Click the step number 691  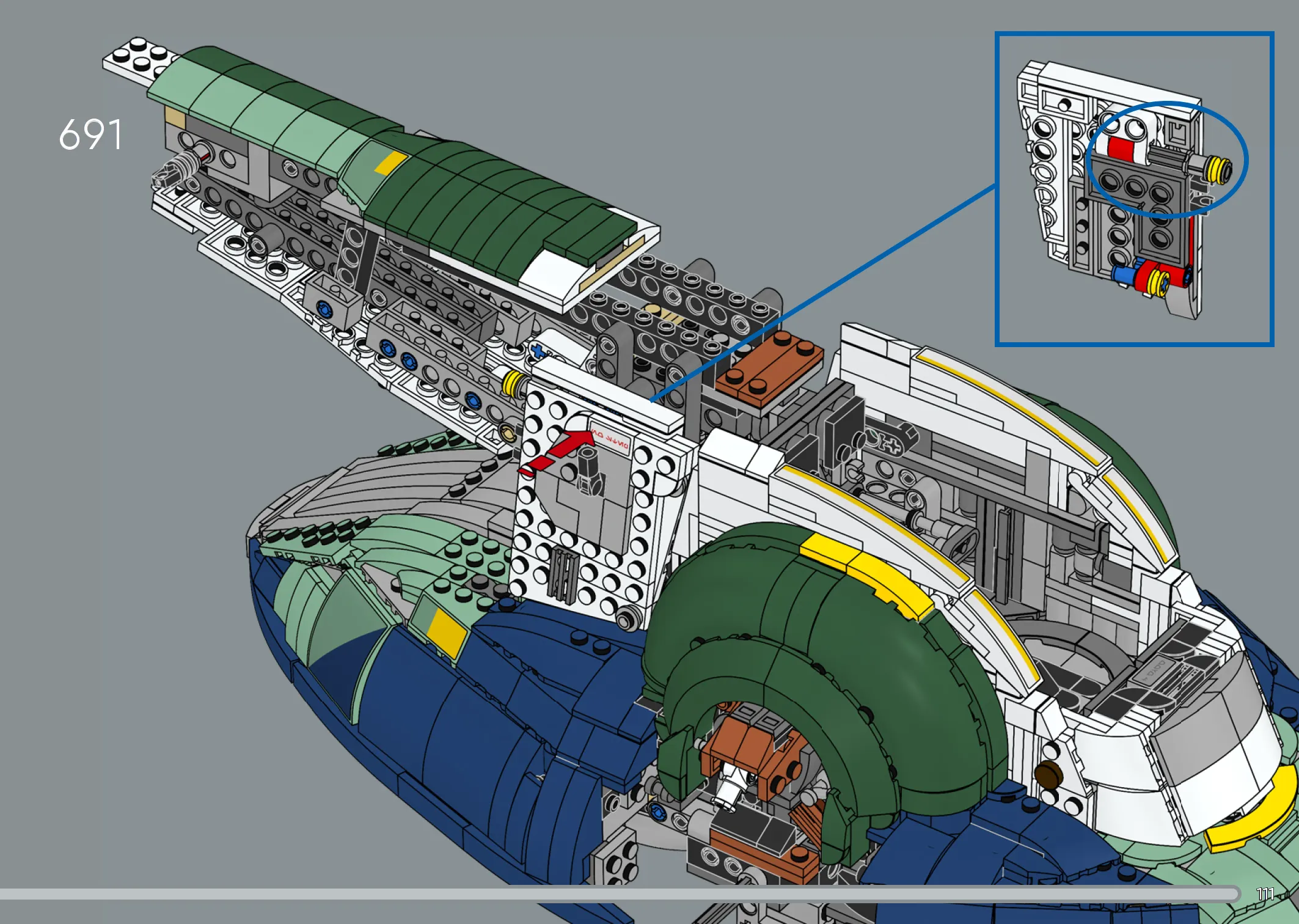pyautogui.click(x=90, y=134)
